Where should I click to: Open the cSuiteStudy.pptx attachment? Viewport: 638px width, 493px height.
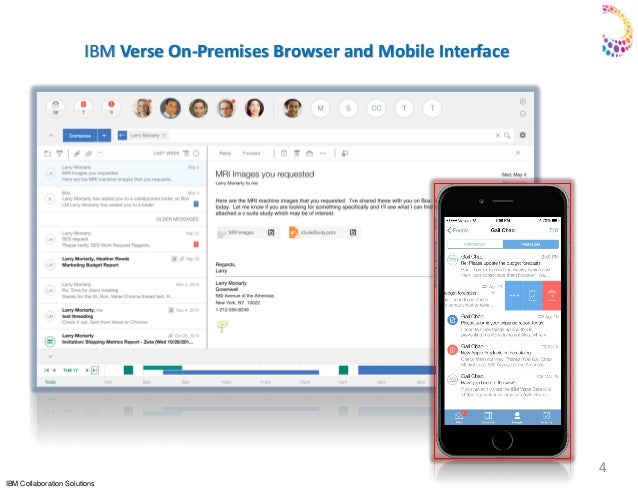pos(324,233)
